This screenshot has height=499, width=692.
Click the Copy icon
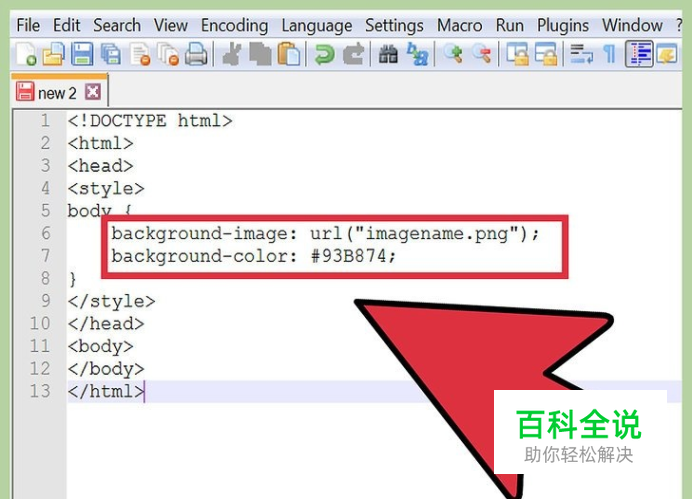click(x=260, y=54)
